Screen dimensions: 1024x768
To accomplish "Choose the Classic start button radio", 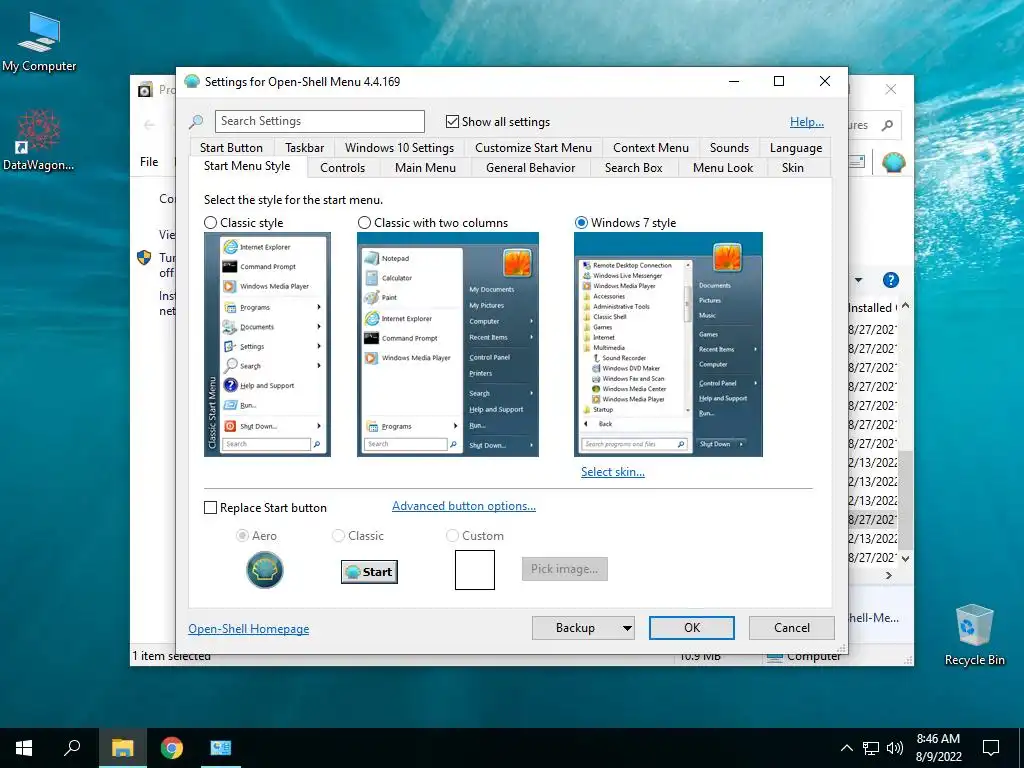I will click(338, 536).
